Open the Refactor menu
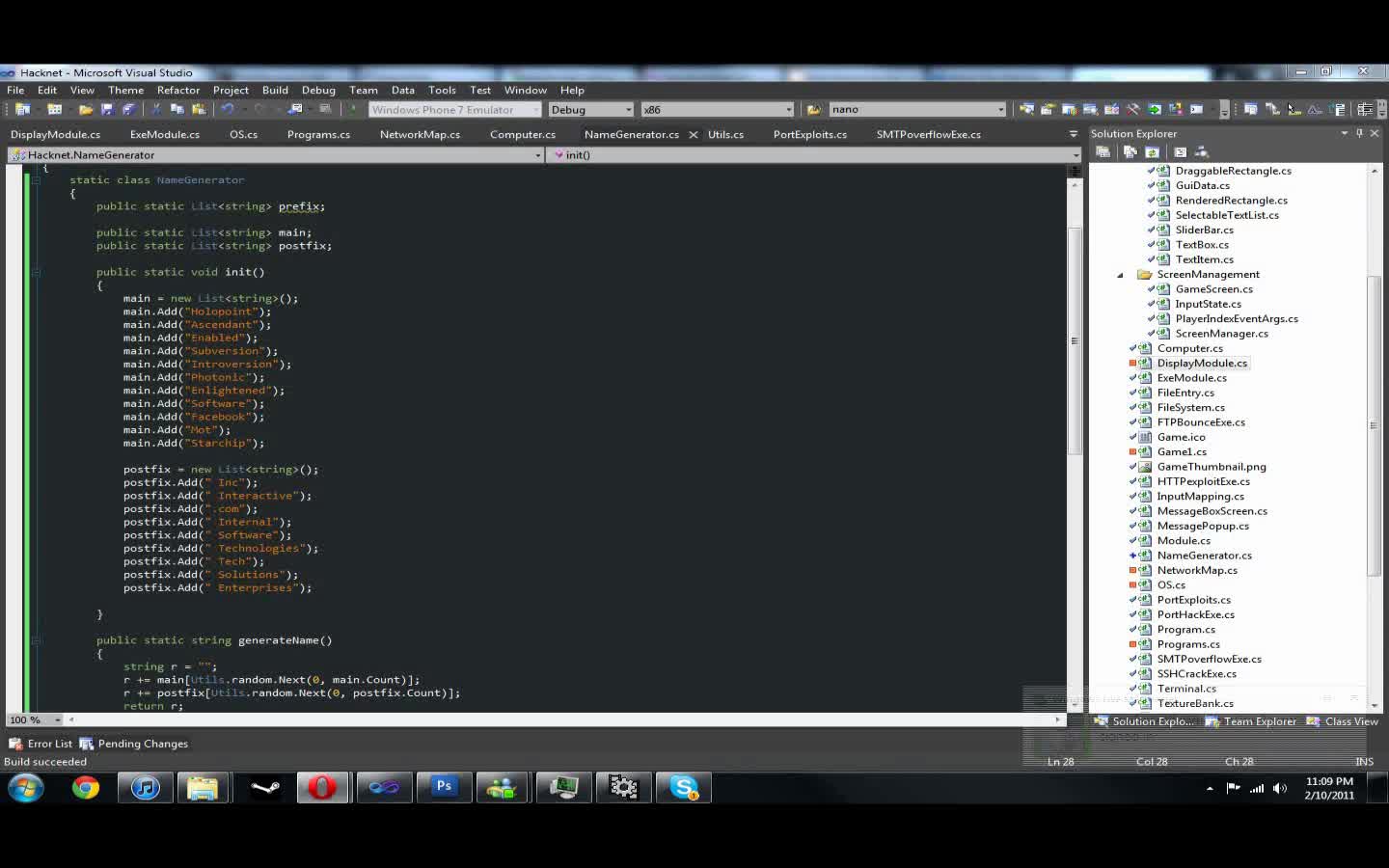1389x868 pixels. tap(178, 90)
